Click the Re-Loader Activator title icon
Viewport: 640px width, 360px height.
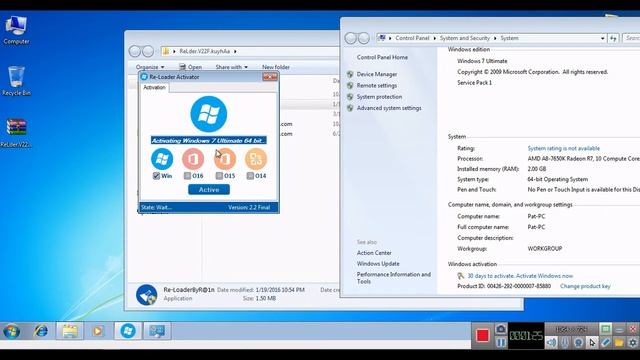[144, 77]
